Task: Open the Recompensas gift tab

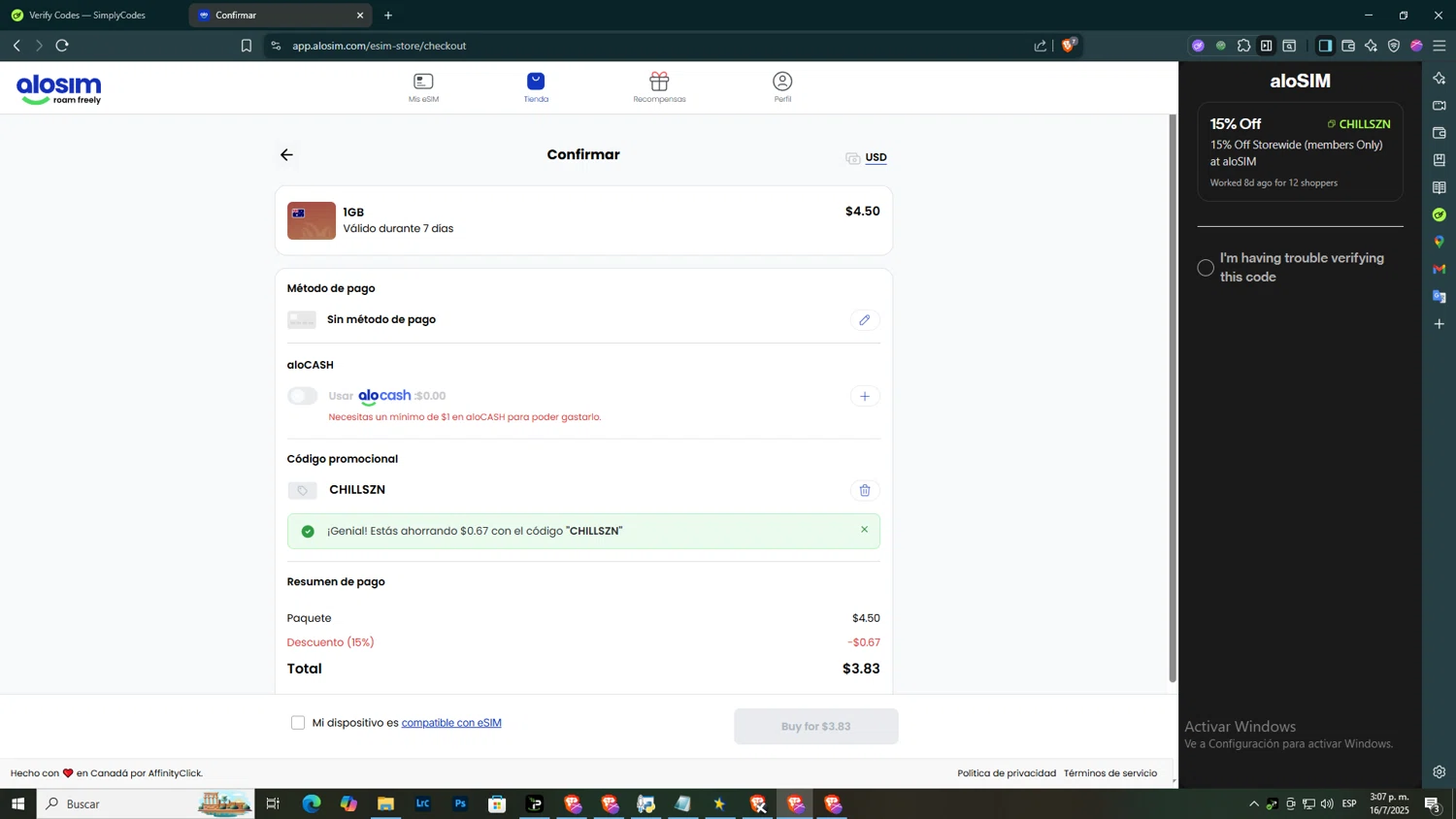Action: click(659, 87)
